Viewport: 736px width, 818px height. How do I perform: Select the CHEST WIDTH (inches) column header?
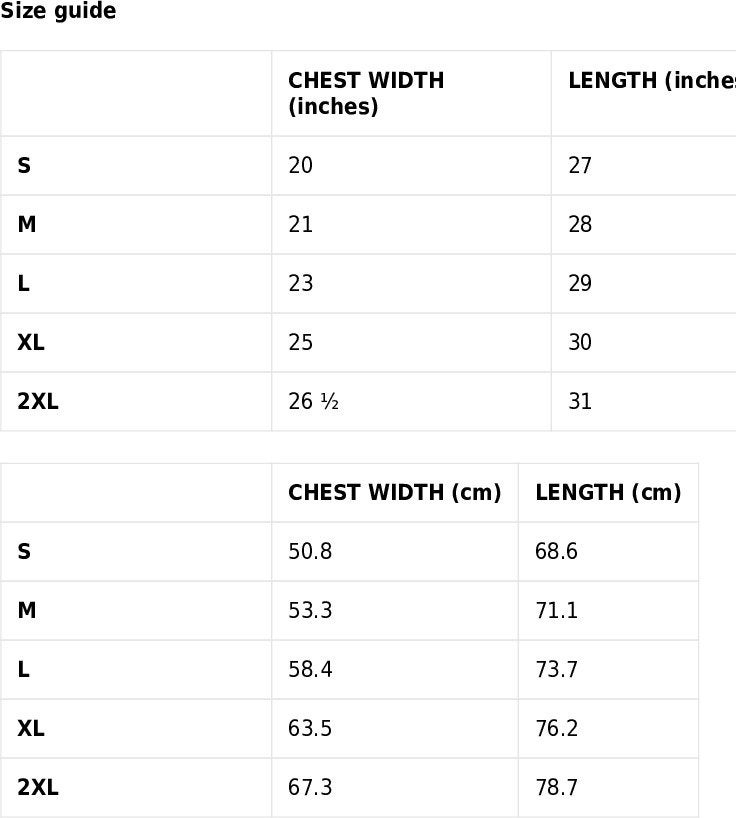[x=366, y=93]
